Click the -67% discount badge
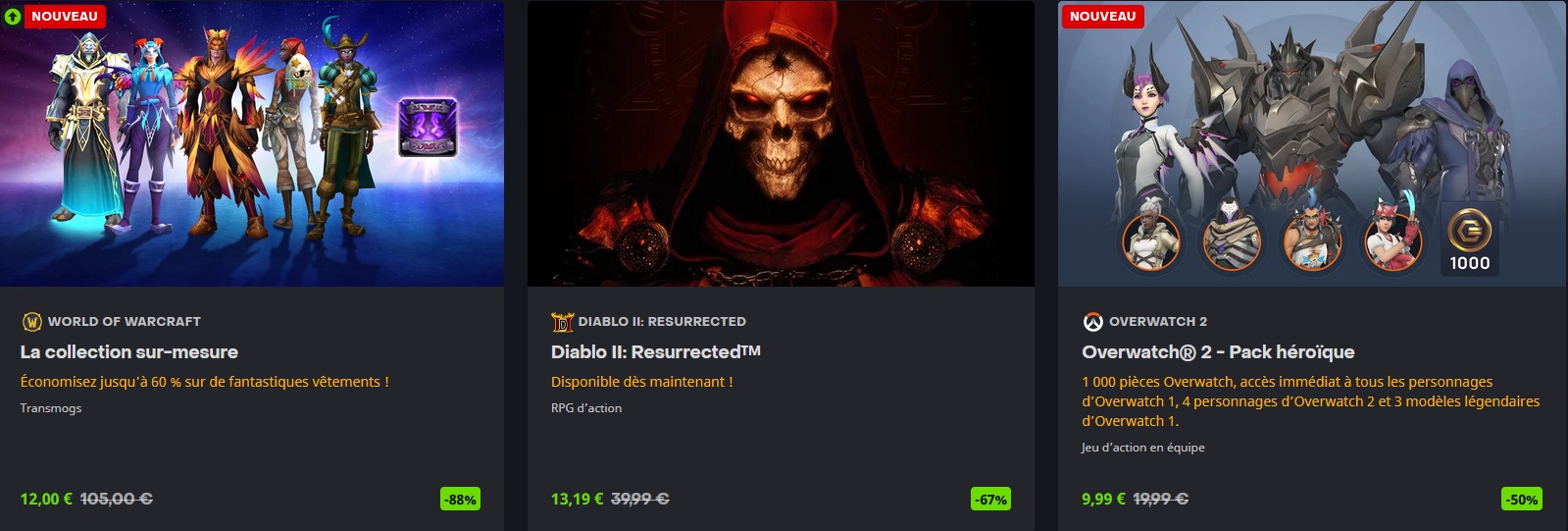The image size is (1568, 531). (x=990, y=499)
